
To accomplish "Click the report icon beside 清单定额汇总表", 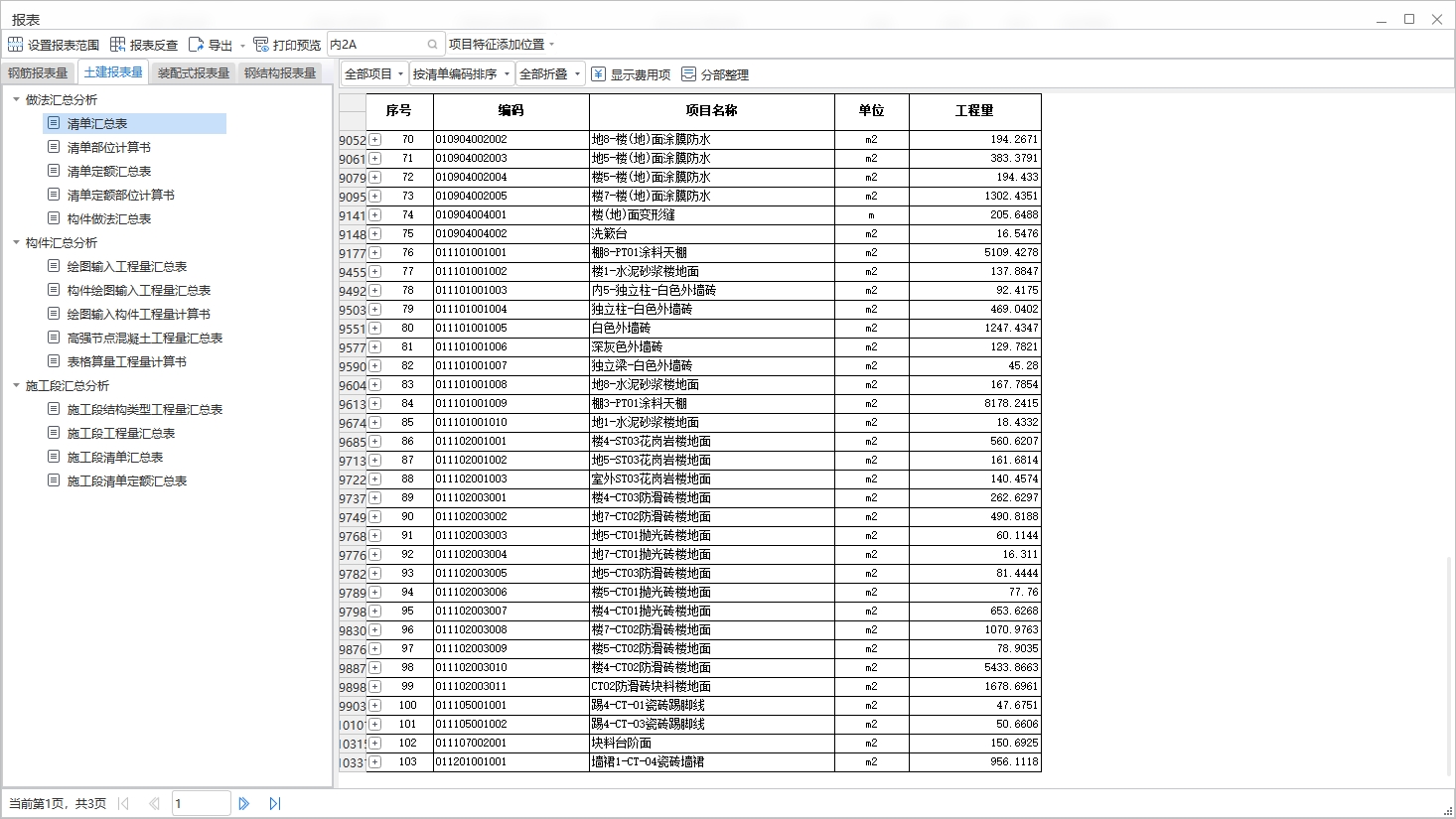I will (54, 171).
